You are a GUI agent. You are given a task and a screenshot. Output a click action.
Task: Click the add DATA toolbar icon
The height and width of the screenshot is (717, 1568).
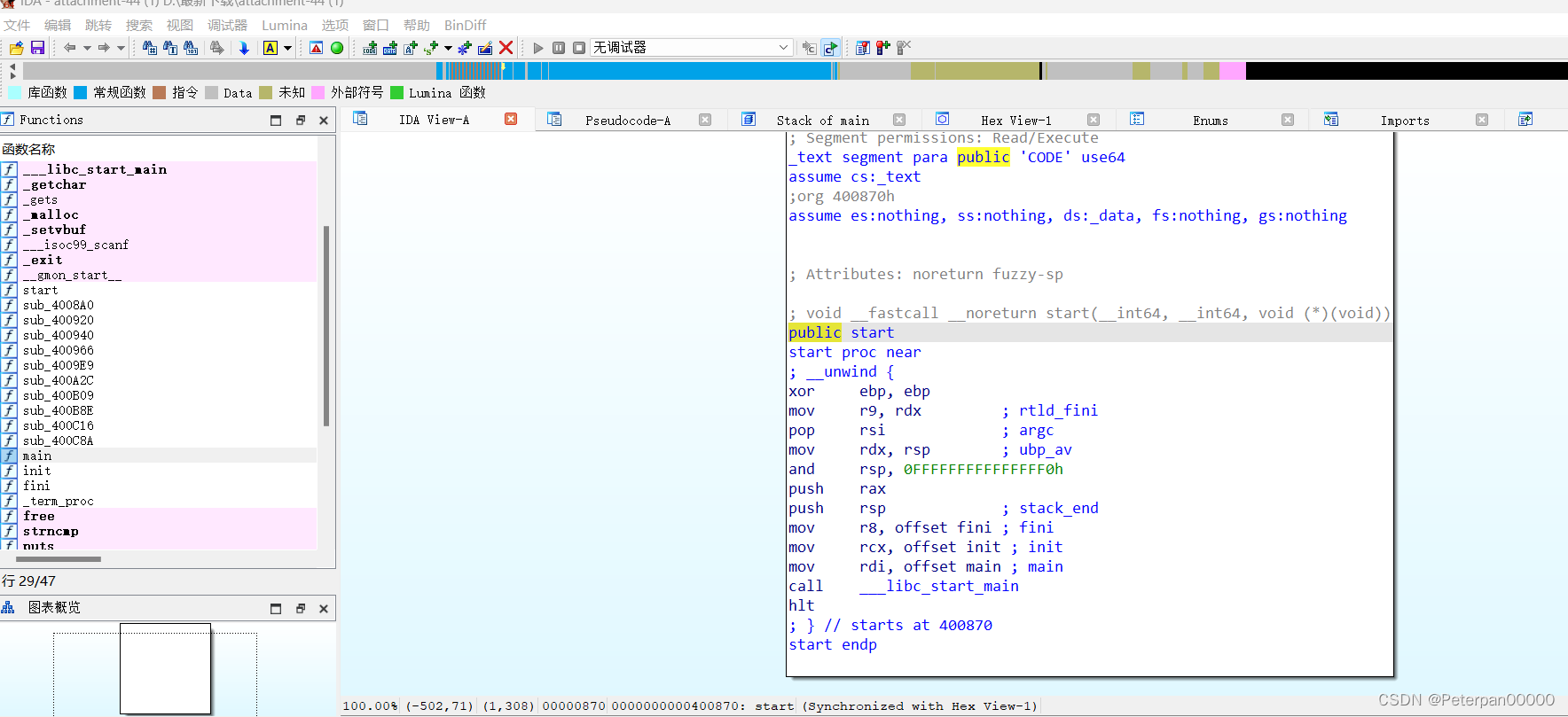click(390, 48)
